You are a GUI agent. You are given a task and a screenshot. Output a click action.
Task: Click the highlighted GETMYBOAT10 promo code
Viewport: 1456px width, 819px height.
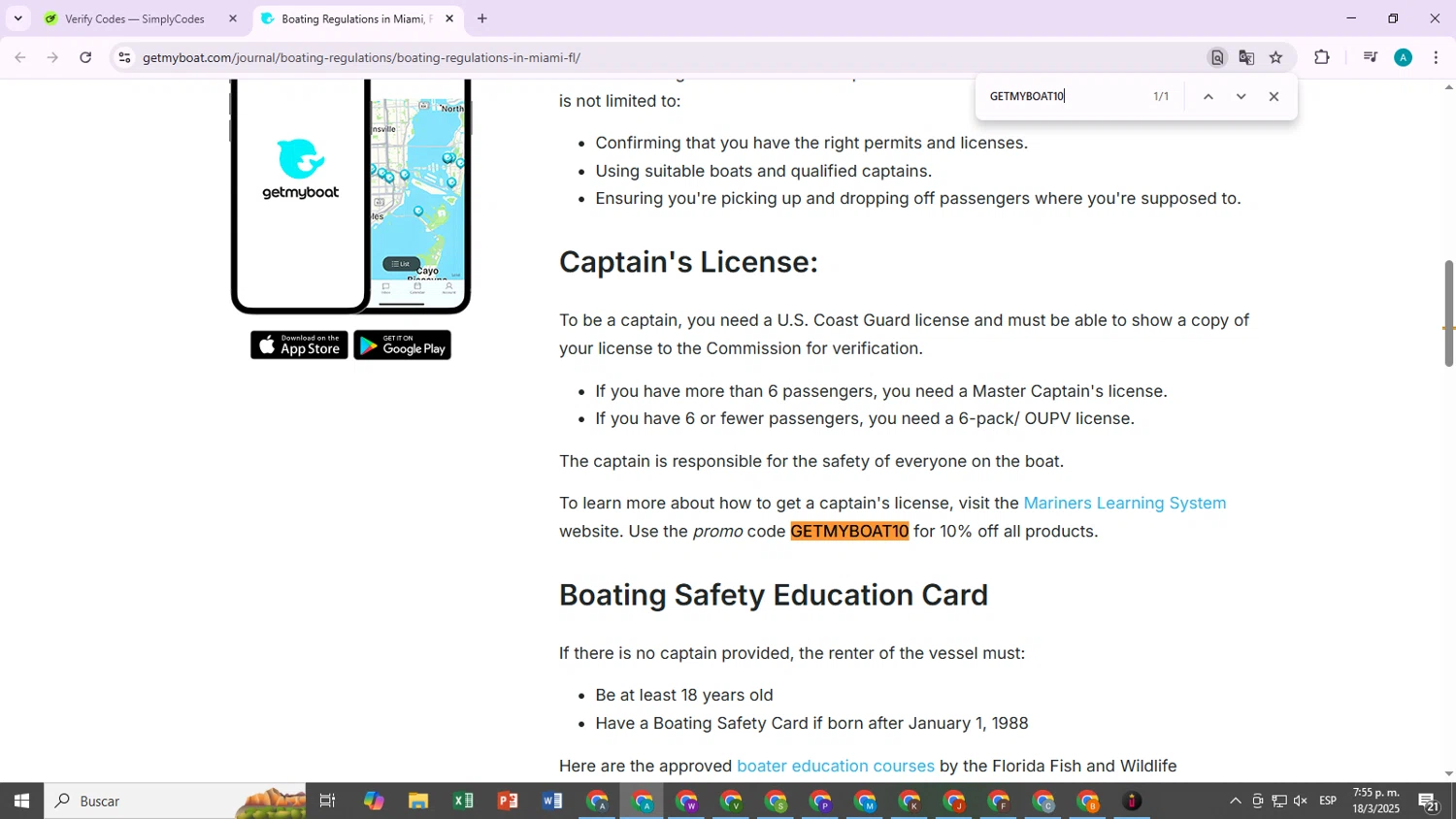(849, 531)
